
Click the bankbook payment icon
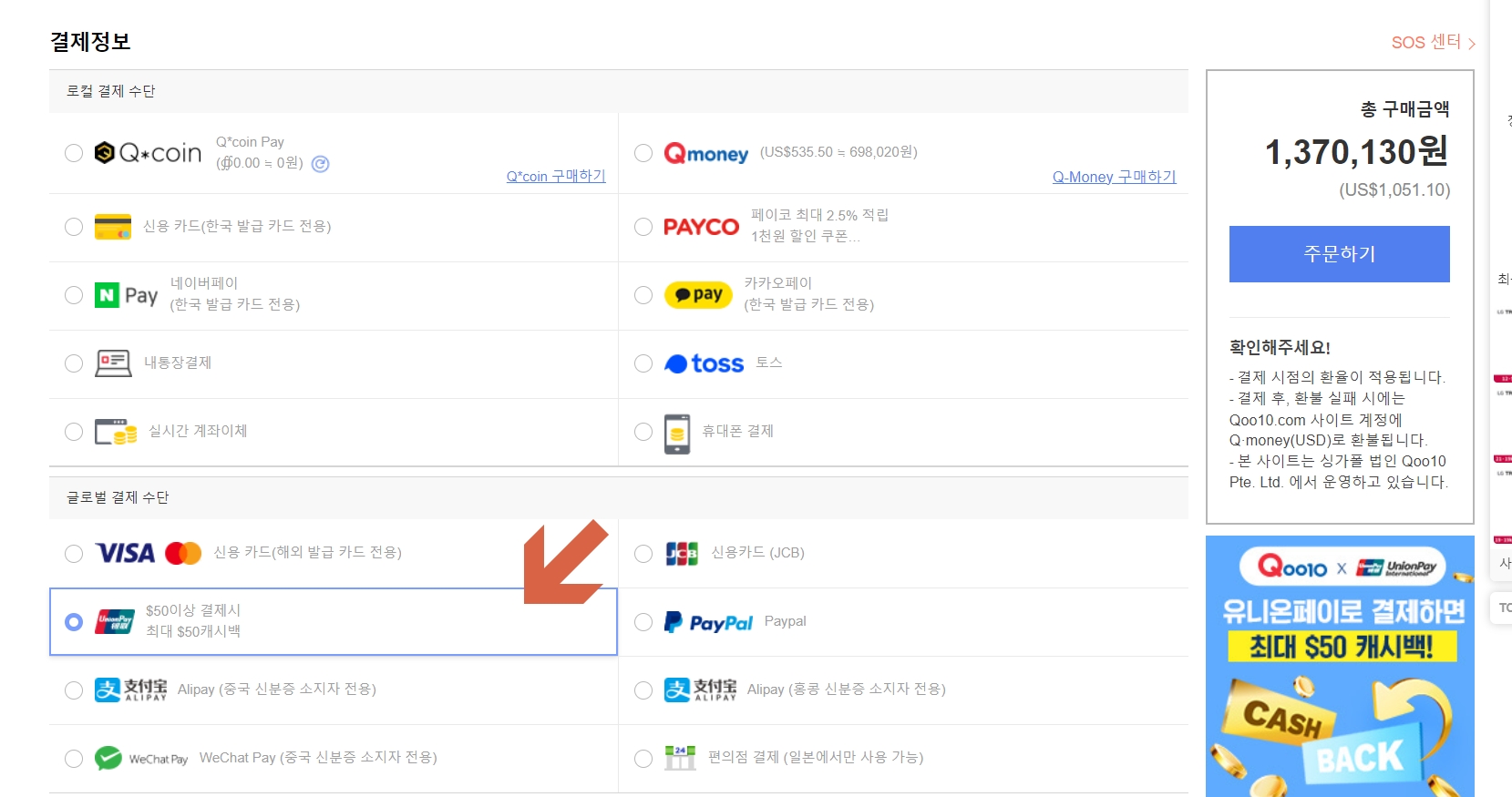pyautogui.click(x=113, y=363)
